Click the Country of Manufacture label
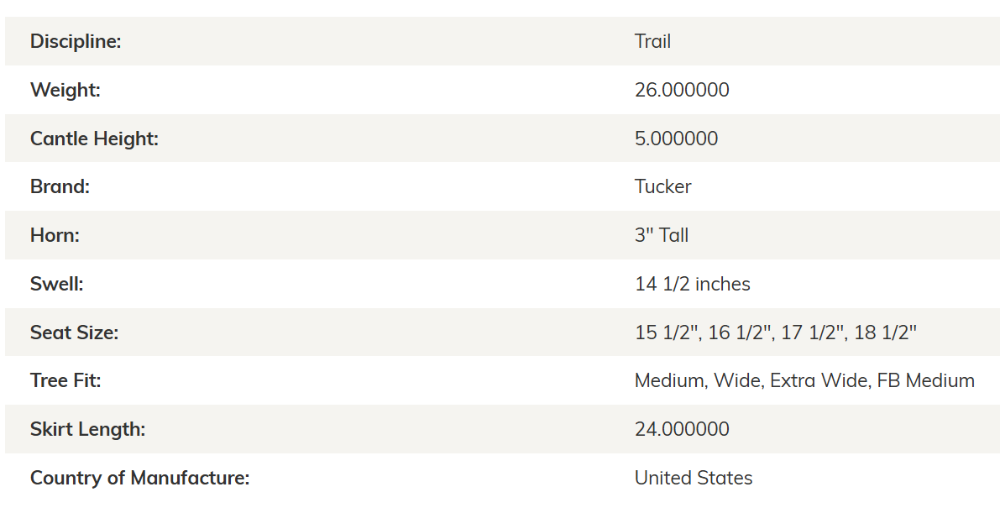Image resolution: width=1000 pixels, height=528 pixels. (x=140, y=478)
